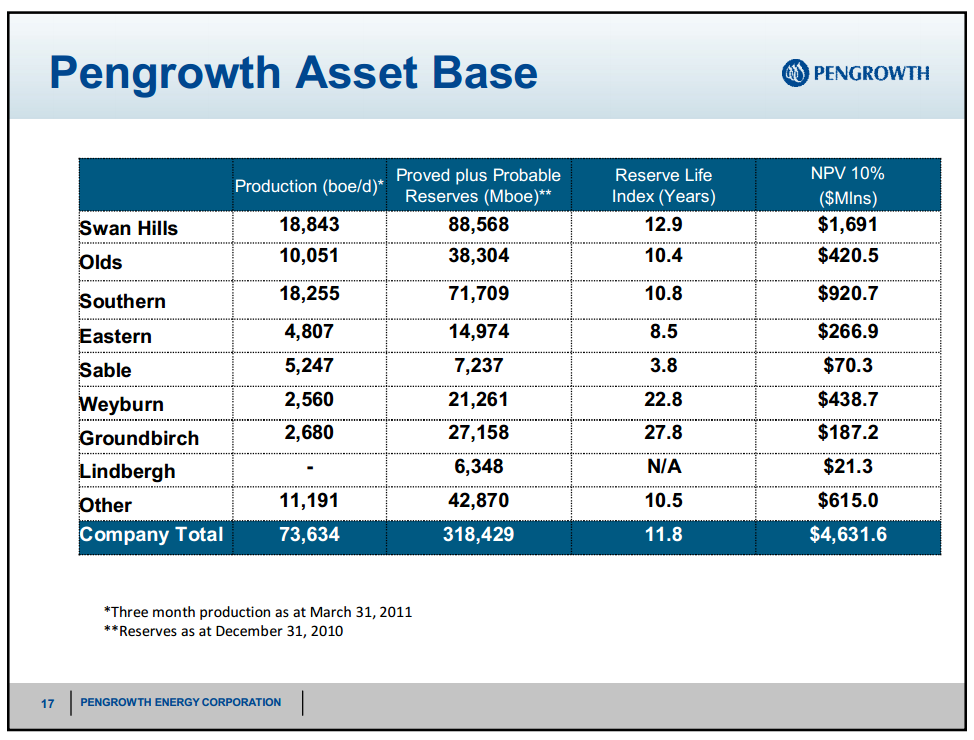Viewport: 974px width, 740px height.
Task: Click Eastern reserves value 14,974
Action: click(479, 331)
